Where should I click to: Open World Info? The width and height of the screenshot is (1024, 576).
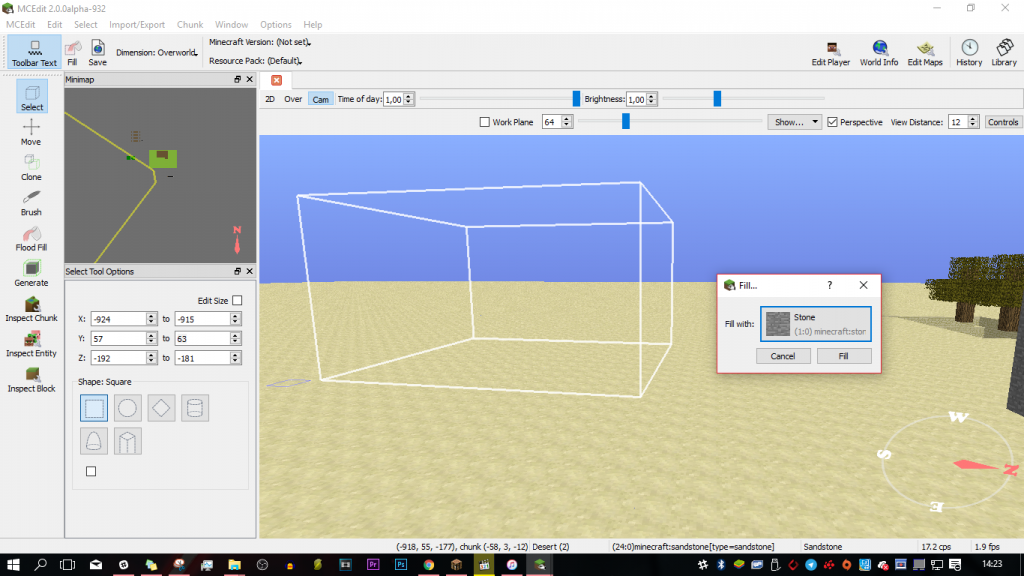(x=878, y=53)
